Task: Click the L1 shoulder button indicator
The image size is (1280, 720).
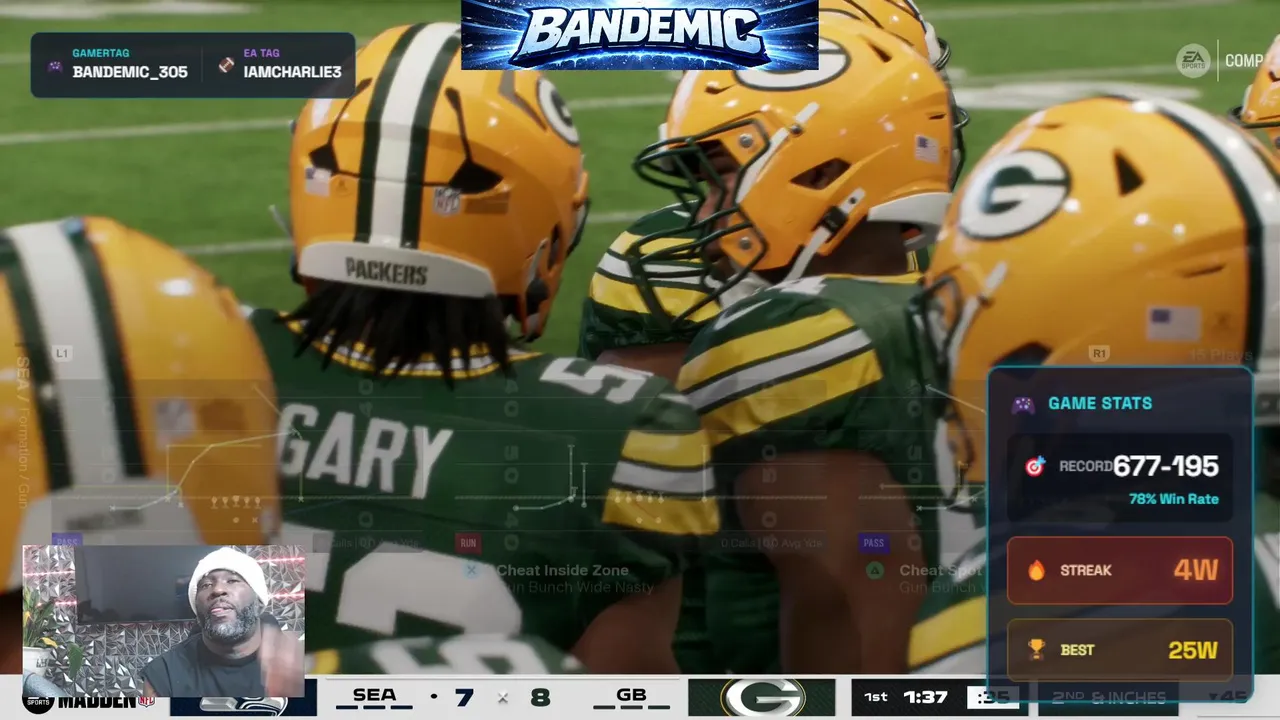Action: pos(62,353)
